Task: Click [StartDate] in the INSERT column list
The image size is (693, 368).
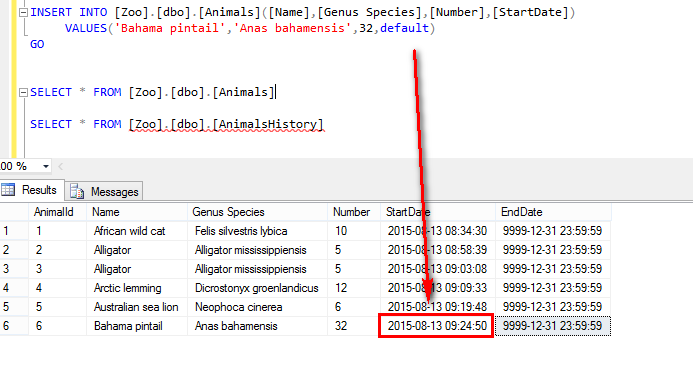Action: point(530,12)
